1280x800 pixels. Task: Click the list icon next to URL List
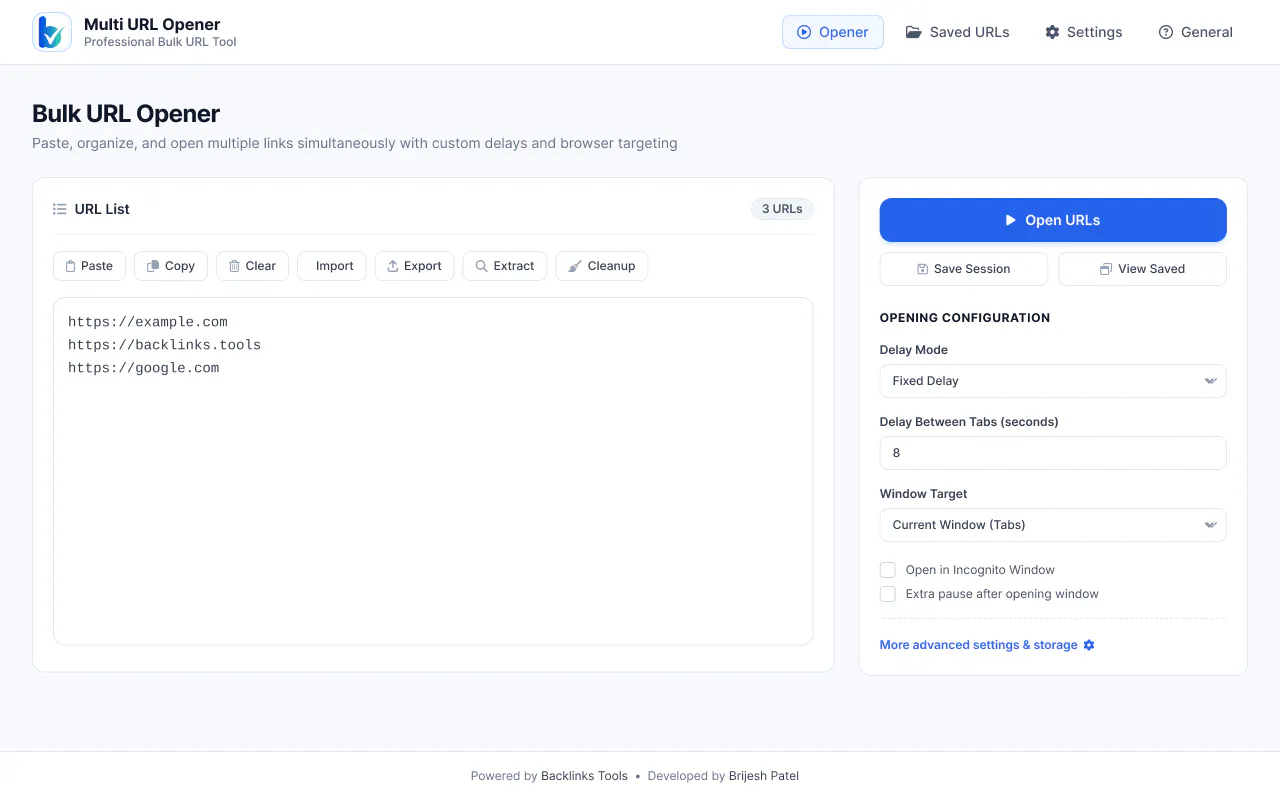(60, 209)
